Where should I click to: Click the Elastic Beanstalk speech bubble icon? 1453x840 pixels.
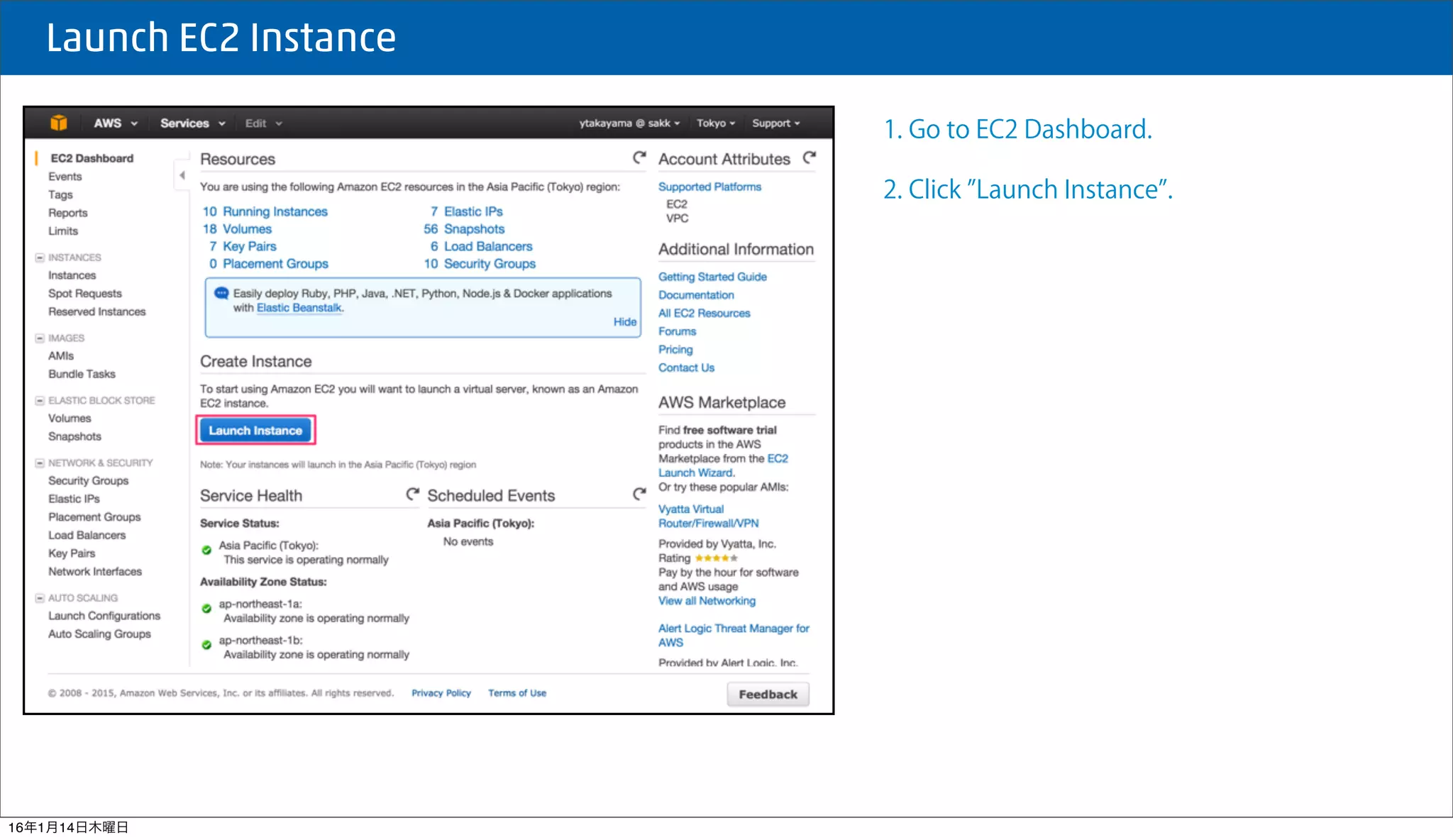coord(221,293)
